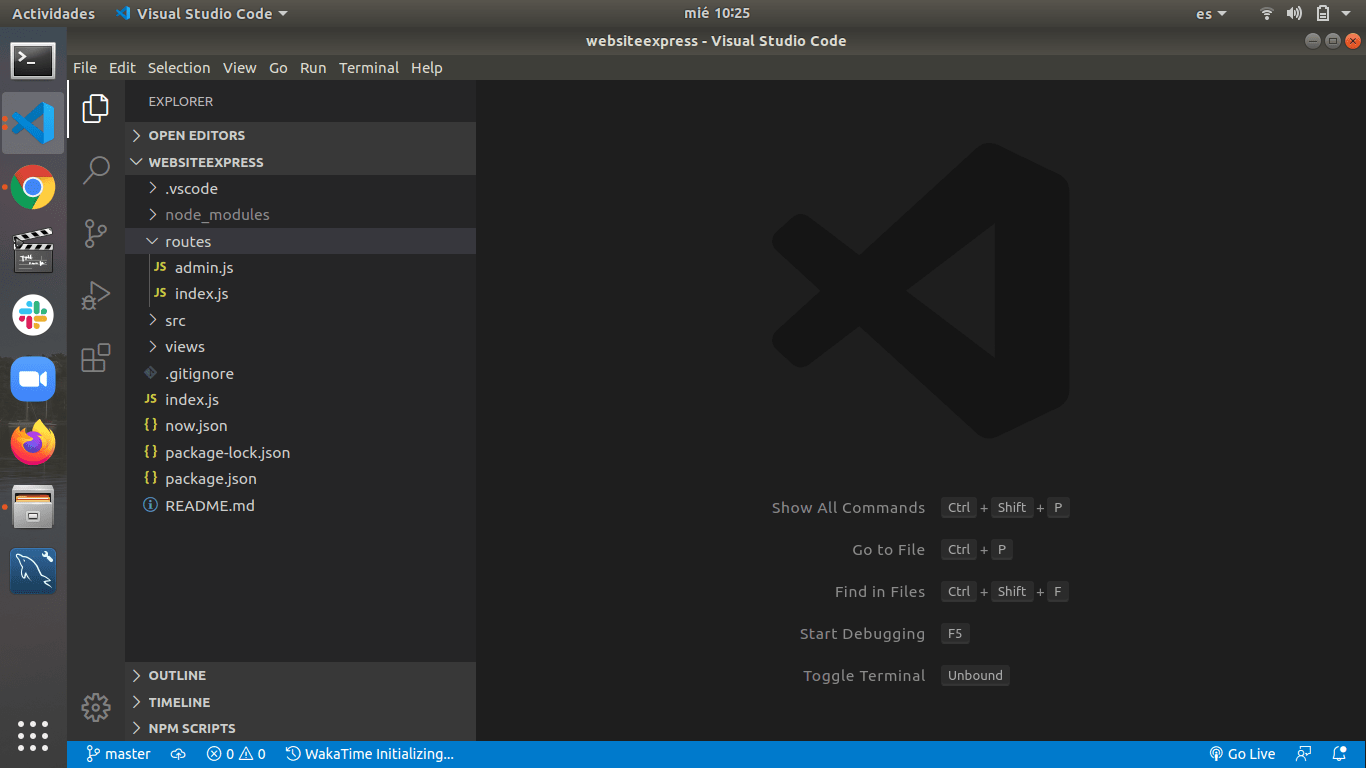Expand the OUTLINE panel
Screen dimensions: 1366x768
pos(177,676)
